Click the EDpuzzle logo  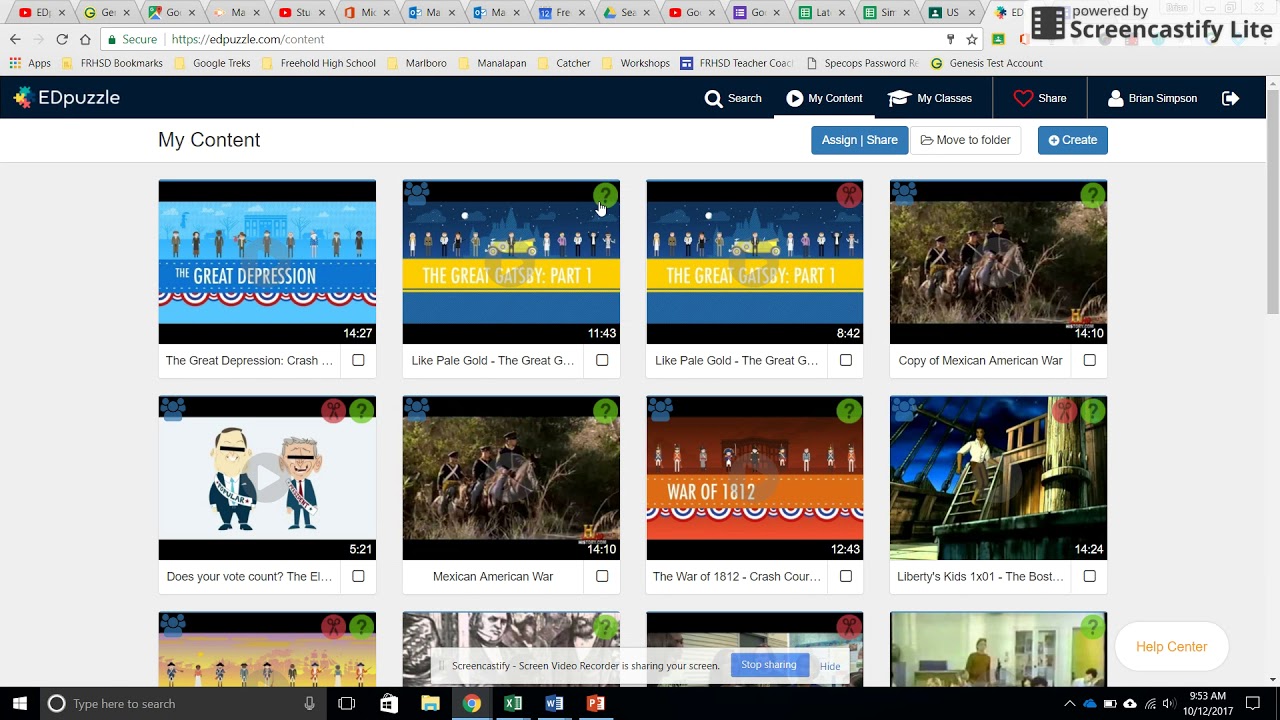tap(66, 98)
